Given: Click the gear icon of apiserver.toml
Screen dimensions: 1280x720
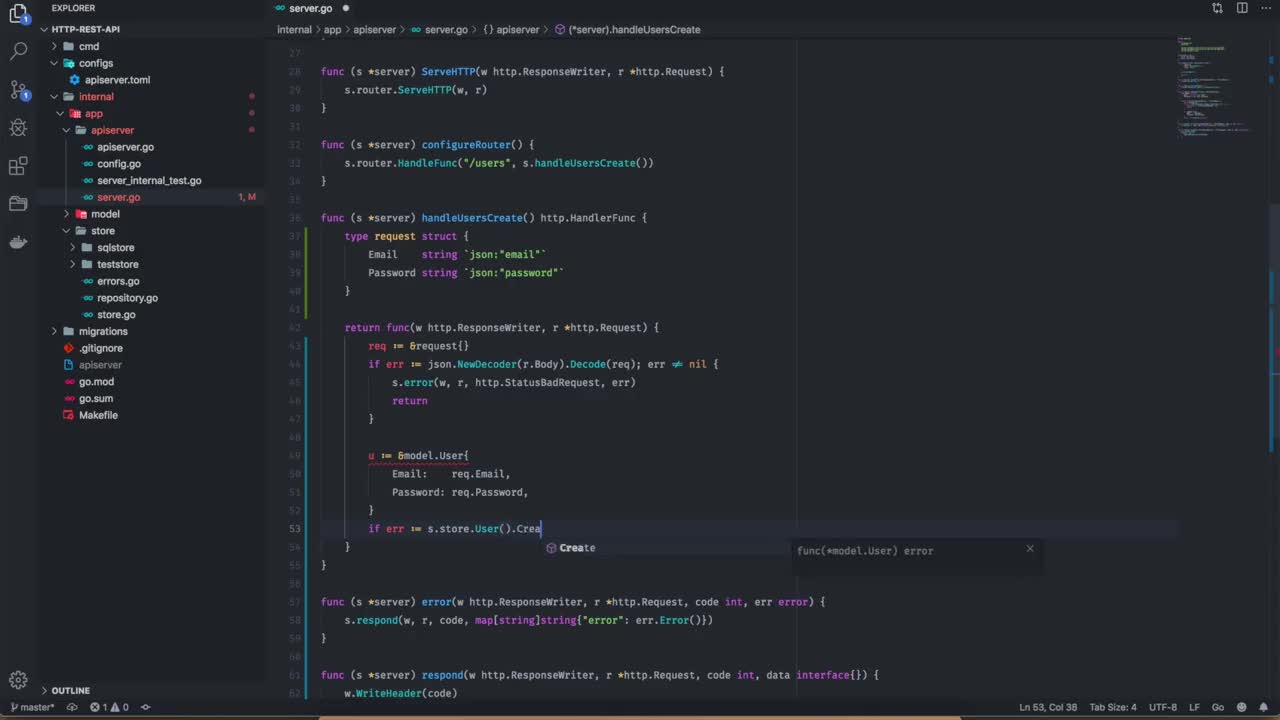Looking at the screenshot, I should click(x=75, y=80).
